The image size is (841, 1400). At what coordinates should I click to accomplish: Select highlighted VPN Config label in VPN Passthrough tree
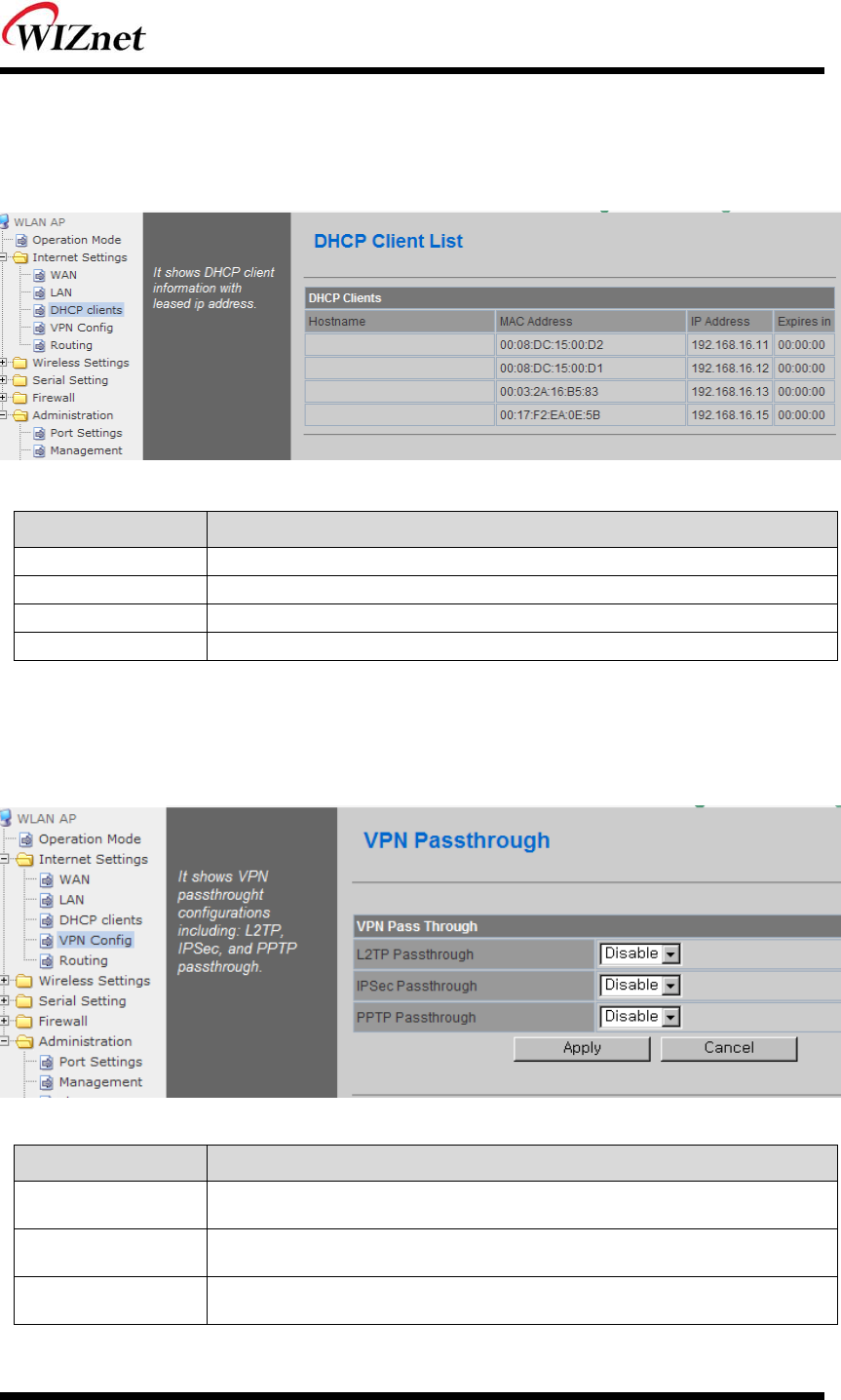coord(96,941)
